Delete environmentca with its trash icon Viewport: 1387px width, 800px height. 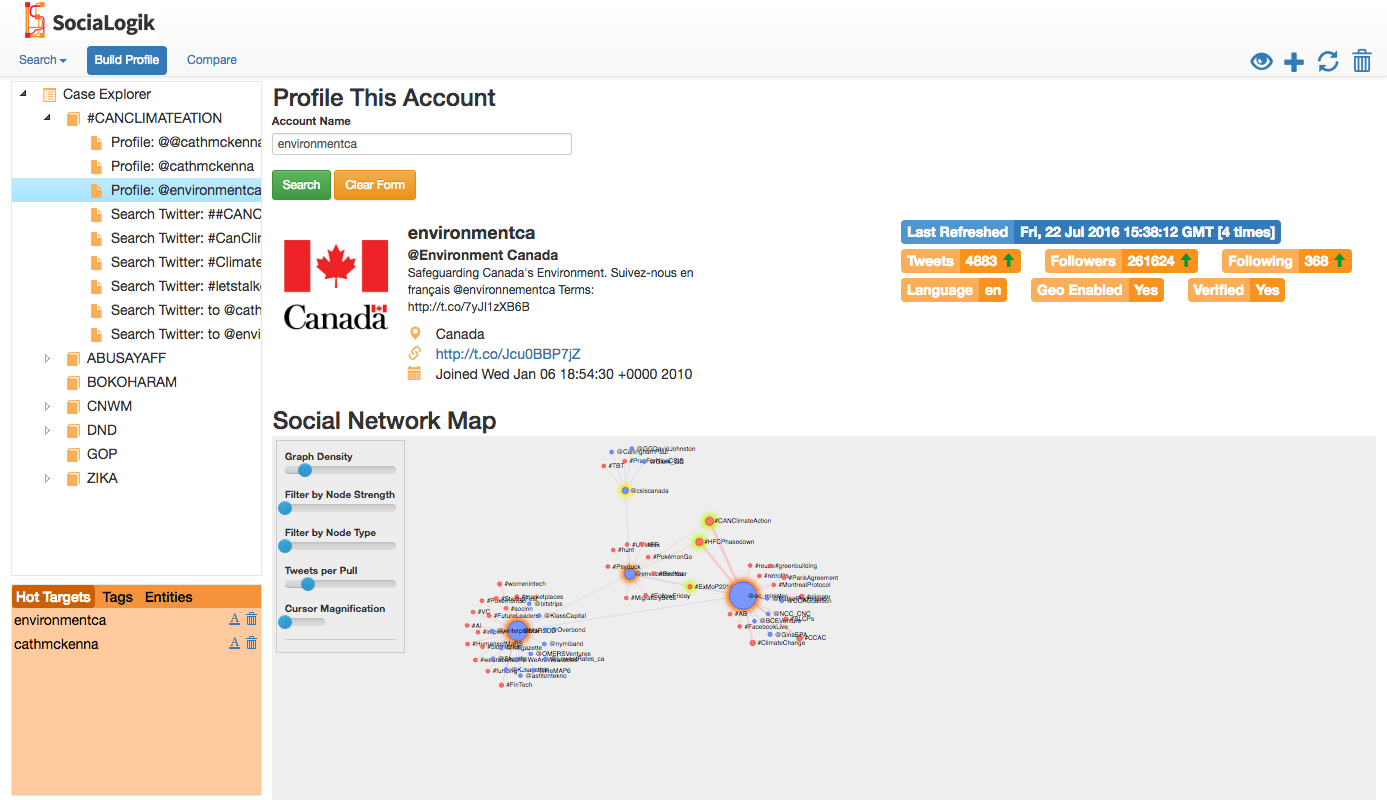(x=251, y=620)
